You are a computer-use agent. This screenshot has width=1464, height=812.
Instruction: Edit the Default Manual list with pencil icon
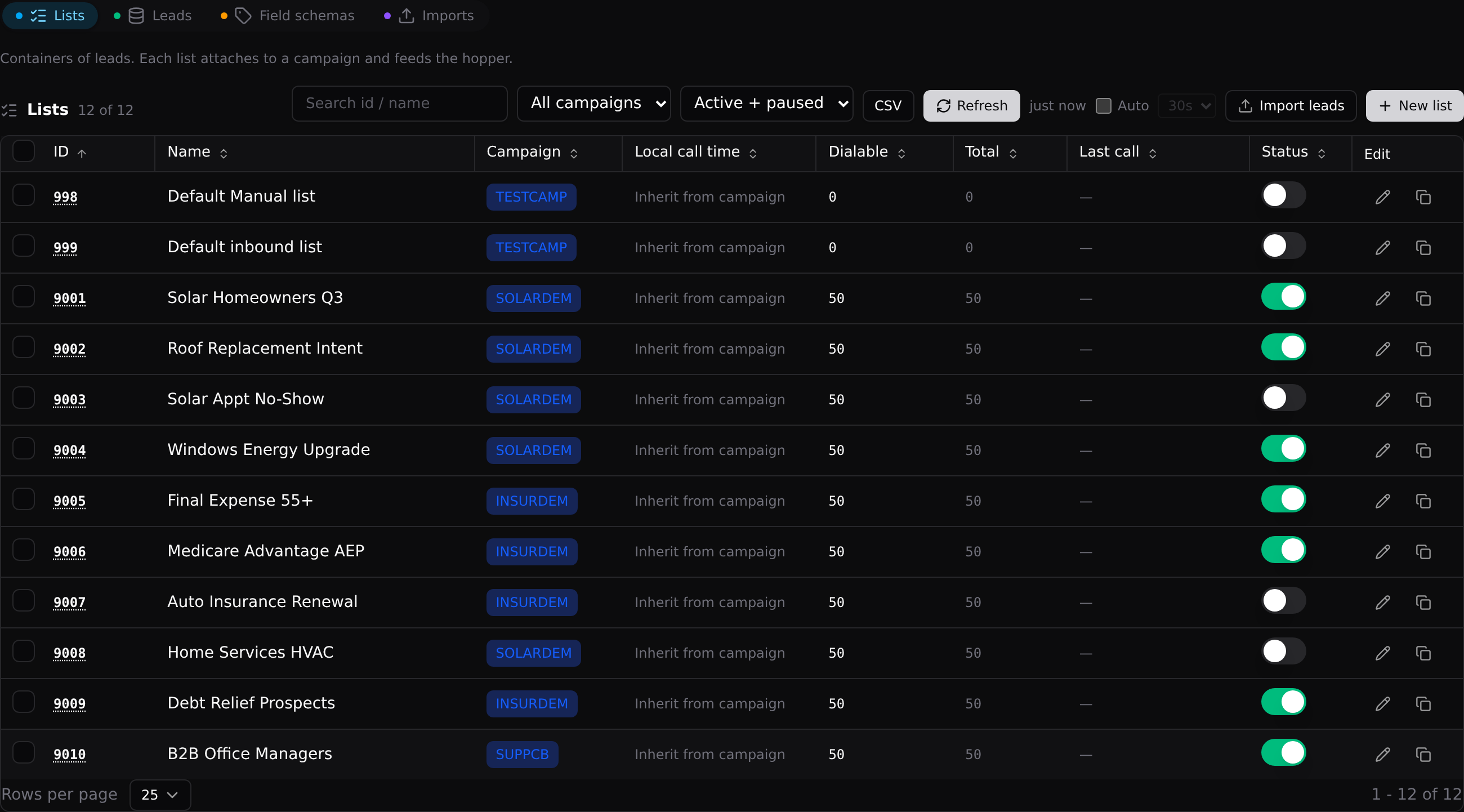(x=1383, y=197)
